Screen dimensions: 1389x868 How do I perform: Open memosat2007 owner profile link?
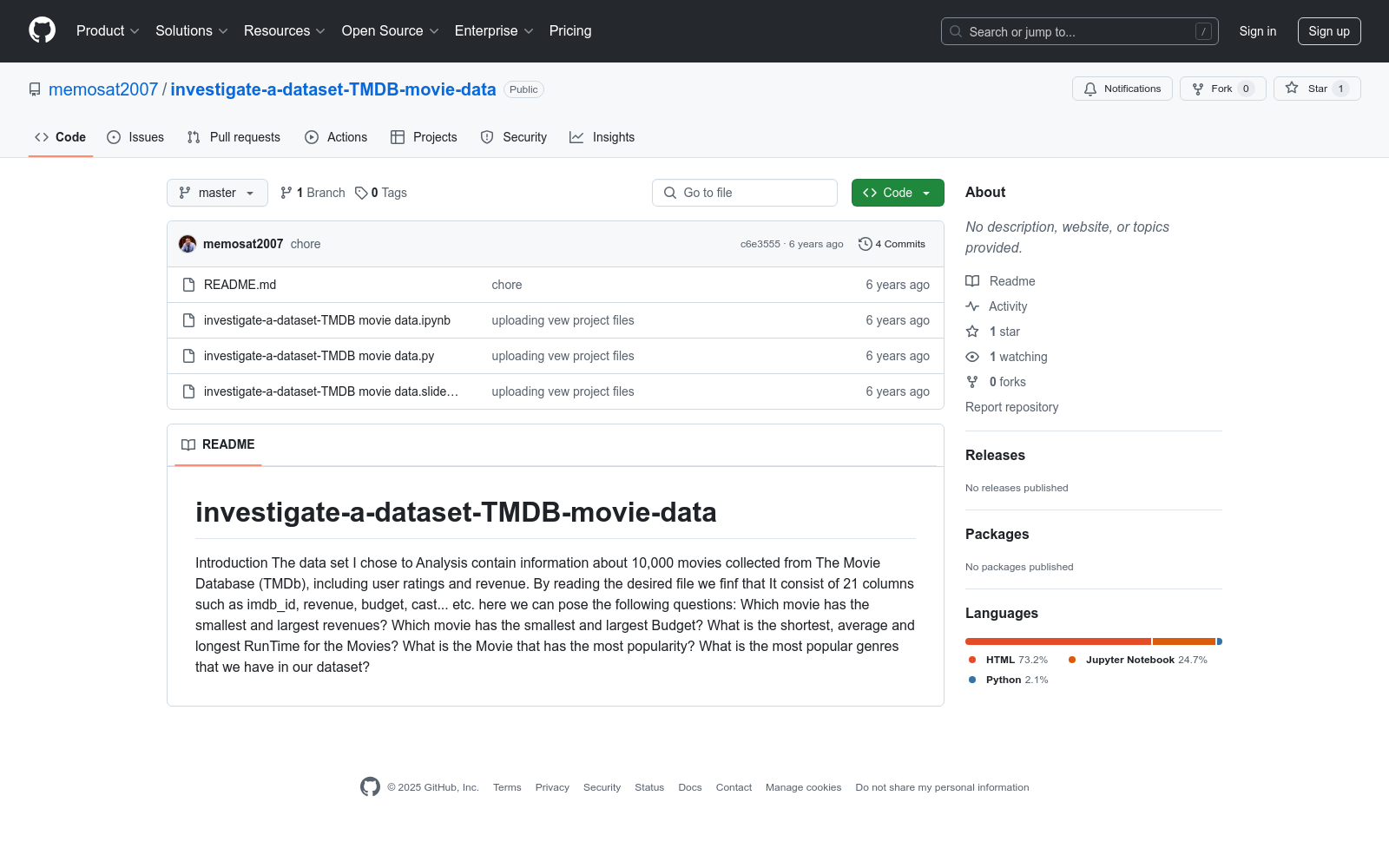point(103,89)
